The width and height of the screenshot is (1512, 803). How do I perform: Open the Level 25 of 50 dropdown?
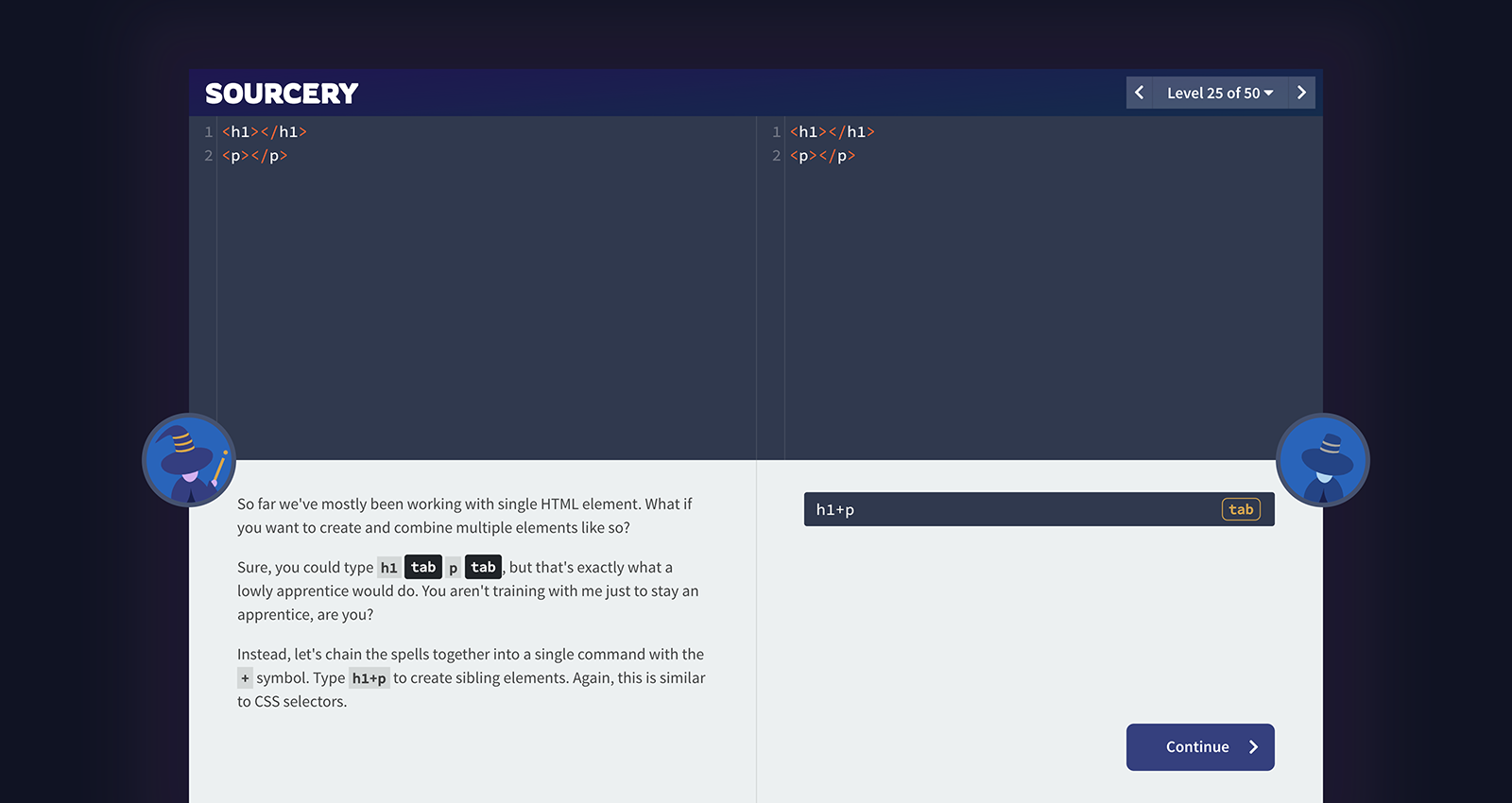1220,93
